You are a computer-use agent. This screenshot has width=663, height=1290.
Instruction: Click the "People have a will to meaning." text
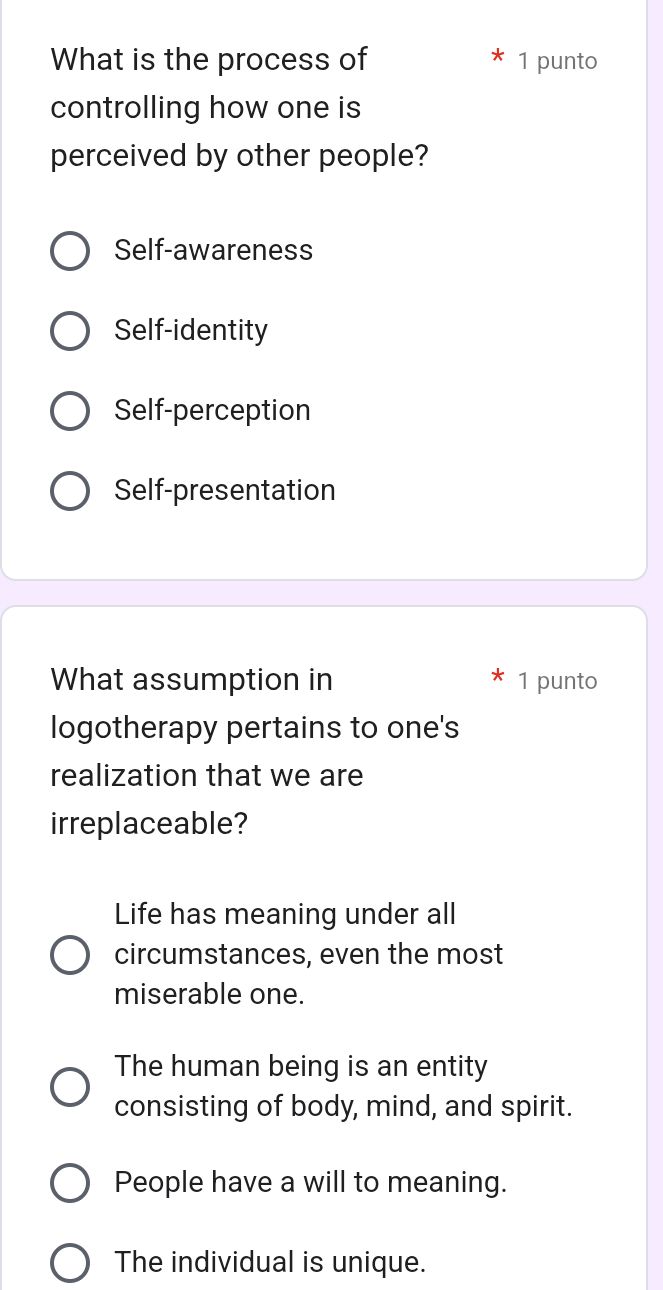311,1182
